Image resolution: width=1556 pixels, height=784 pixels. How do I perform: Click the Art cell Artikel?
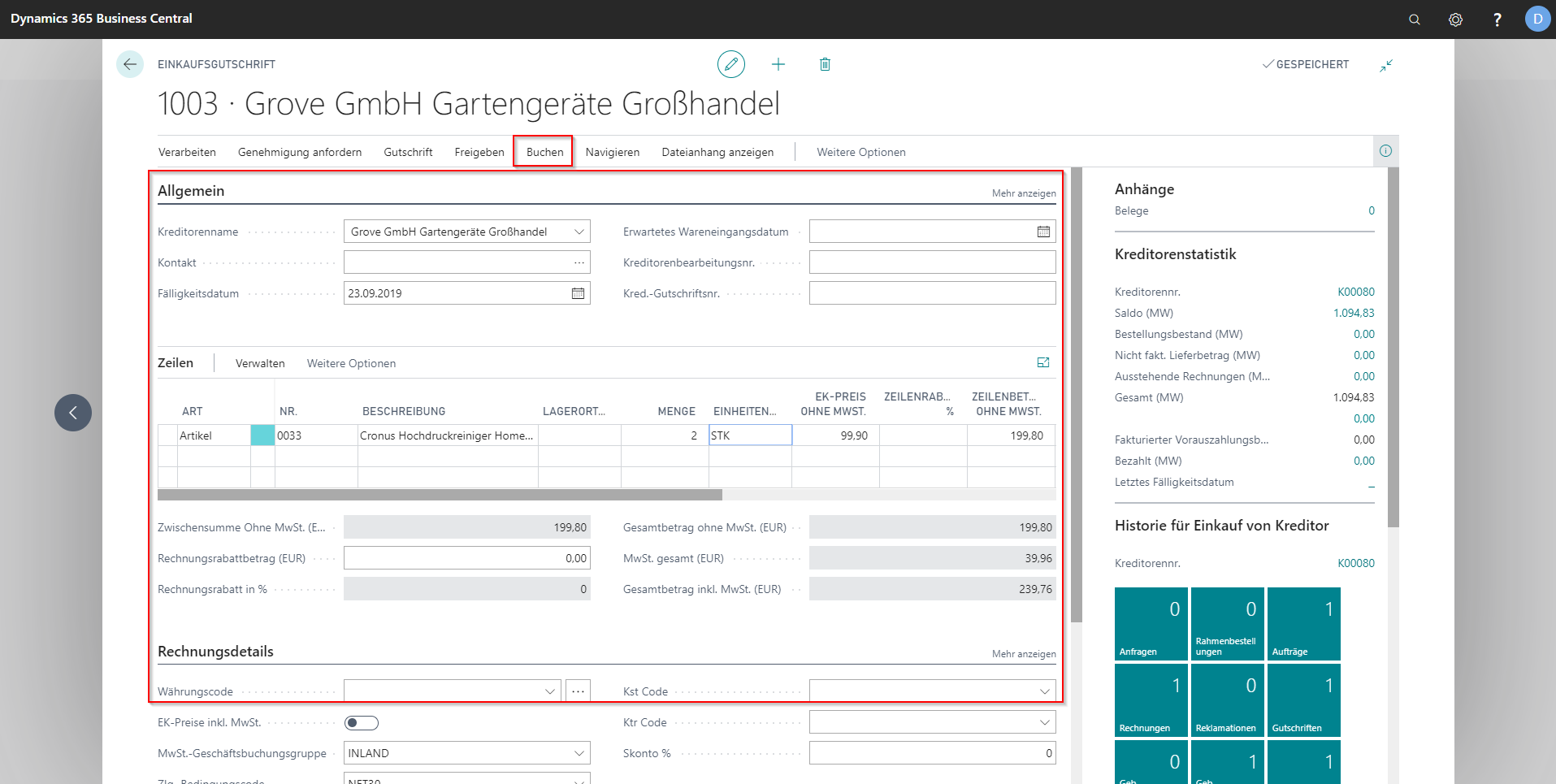pyautogui.click(x=214, y=435)
